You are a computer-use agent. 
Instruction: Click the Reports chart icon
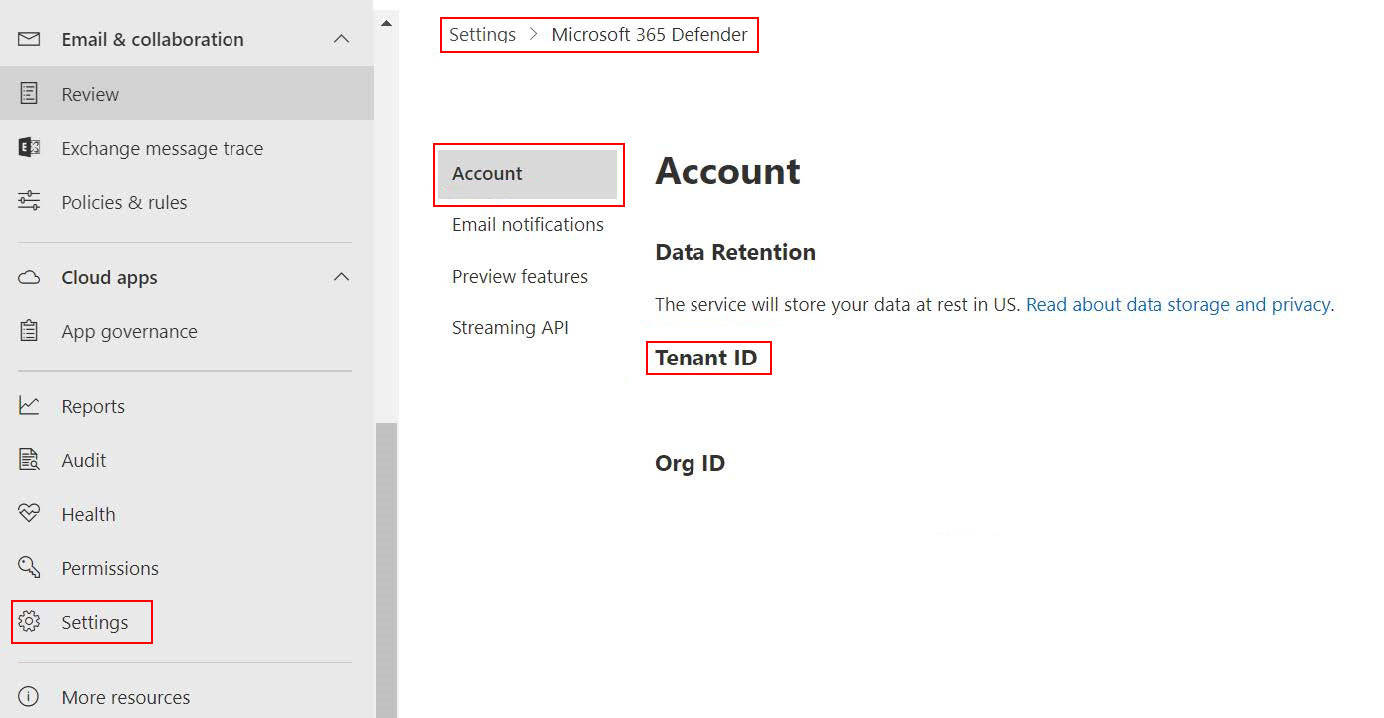(x=29, y=406)
